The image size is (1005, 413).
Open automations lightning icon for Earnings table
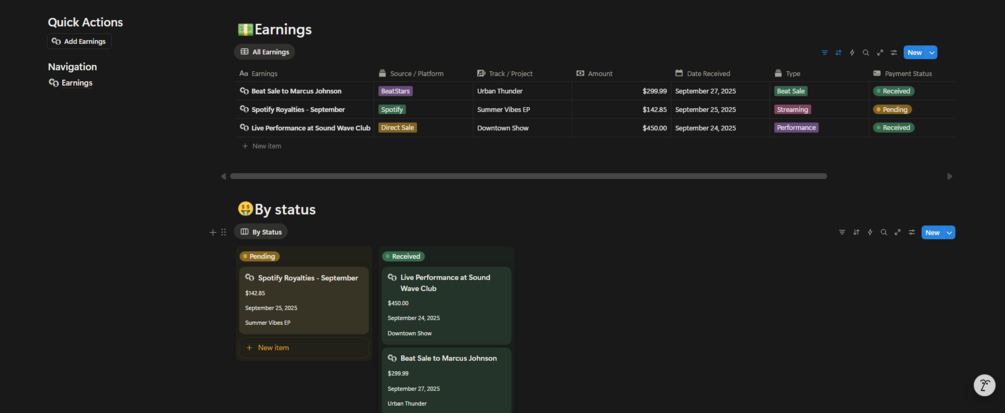[852, 52]
